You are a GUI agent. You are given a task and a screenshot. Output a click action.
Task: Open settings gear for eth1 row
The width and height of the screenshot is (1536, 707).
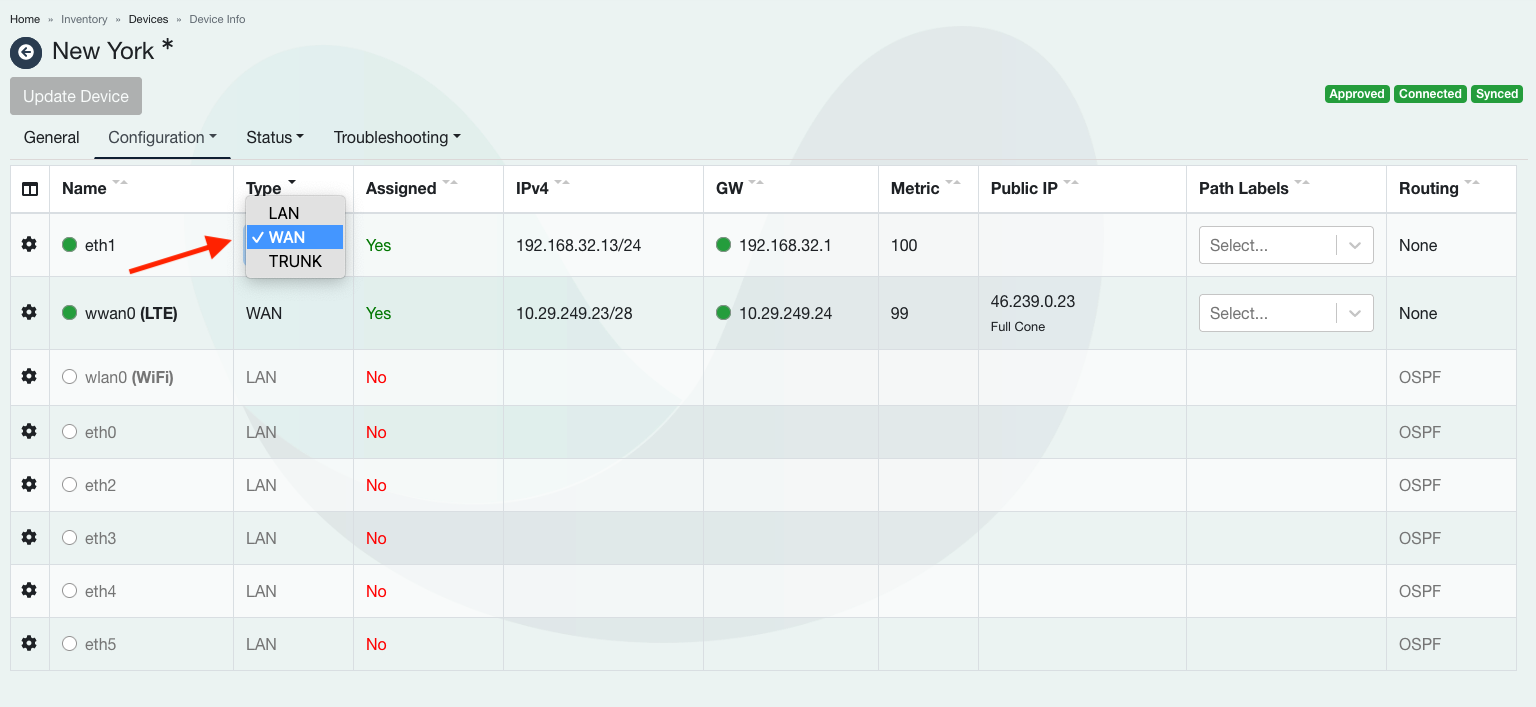pyautogui.click(x=29, y=244)
